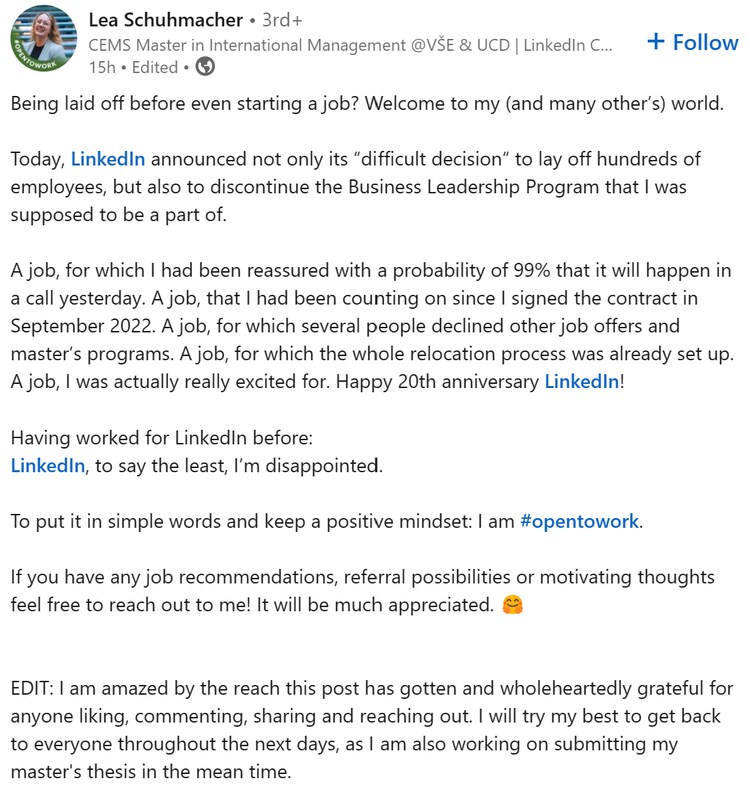The image size is (750, 790).
Task: Open Lea Schuhmacher's profile photo
Action: (43, 41)
